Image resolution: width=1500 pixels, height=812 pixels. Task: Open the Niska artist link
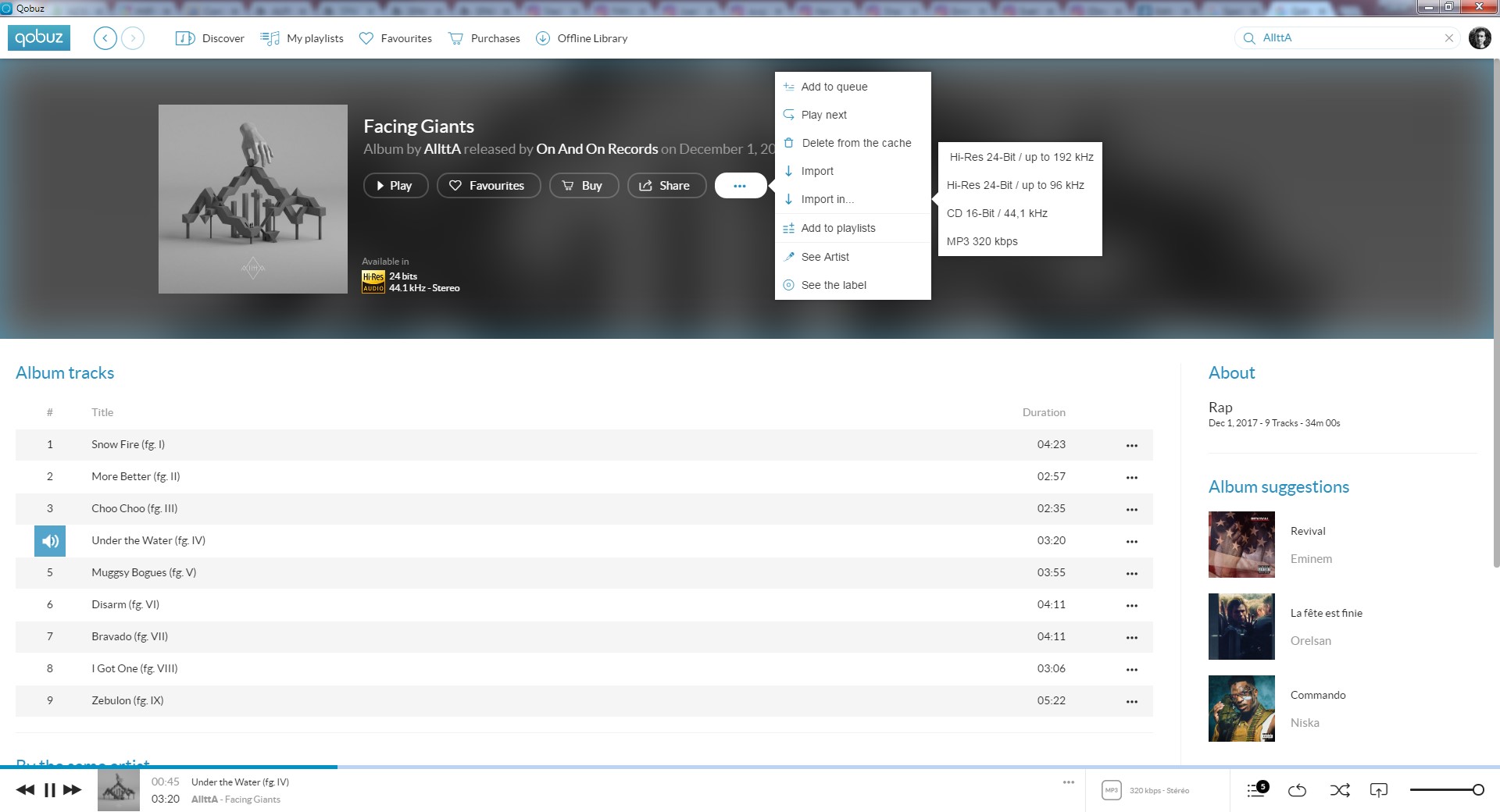tap(1305, 723)
